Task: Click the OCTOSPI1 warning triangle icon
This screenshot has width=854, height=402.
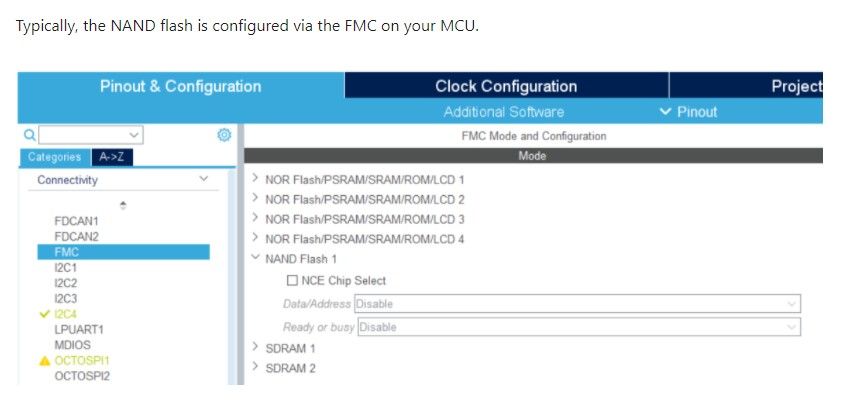Action: [45, 361]
